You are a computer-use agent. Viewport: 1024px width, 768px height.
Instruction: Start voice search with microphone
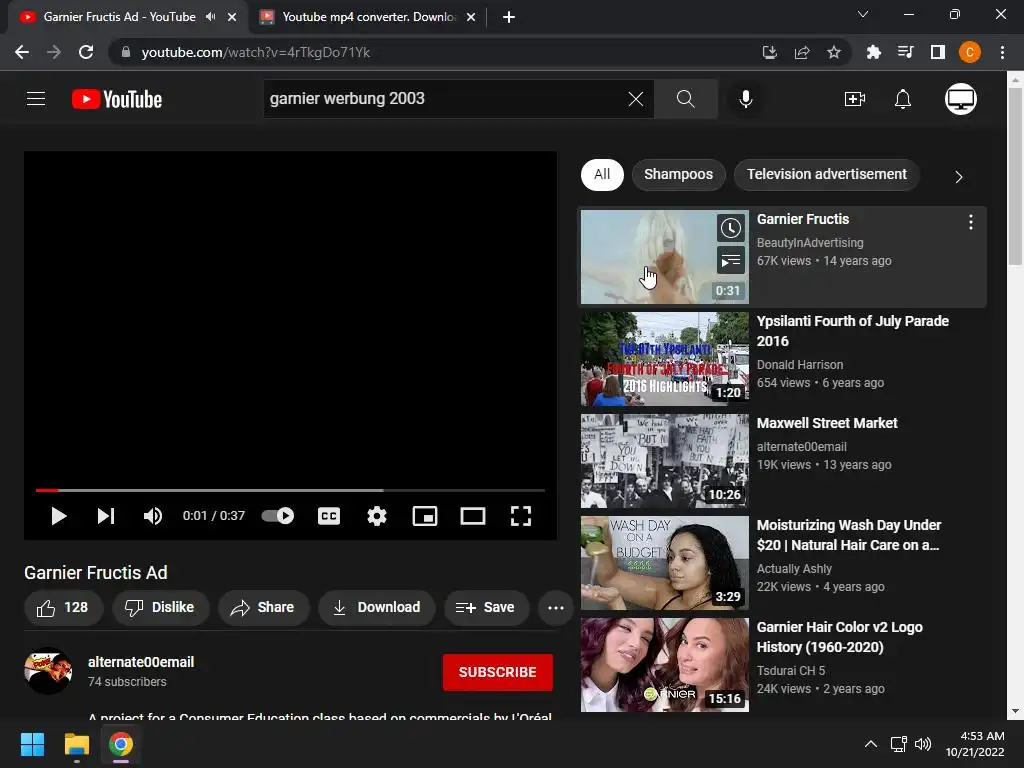tap(746, 99)
